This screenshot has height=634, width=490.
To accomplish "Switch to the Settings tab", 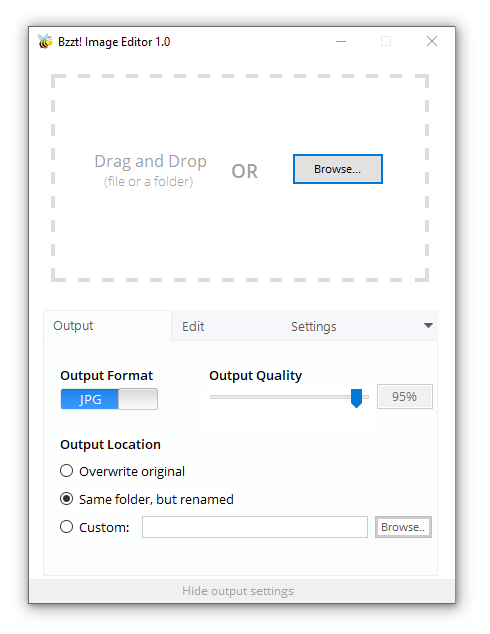I will click(x=313, y=326).
